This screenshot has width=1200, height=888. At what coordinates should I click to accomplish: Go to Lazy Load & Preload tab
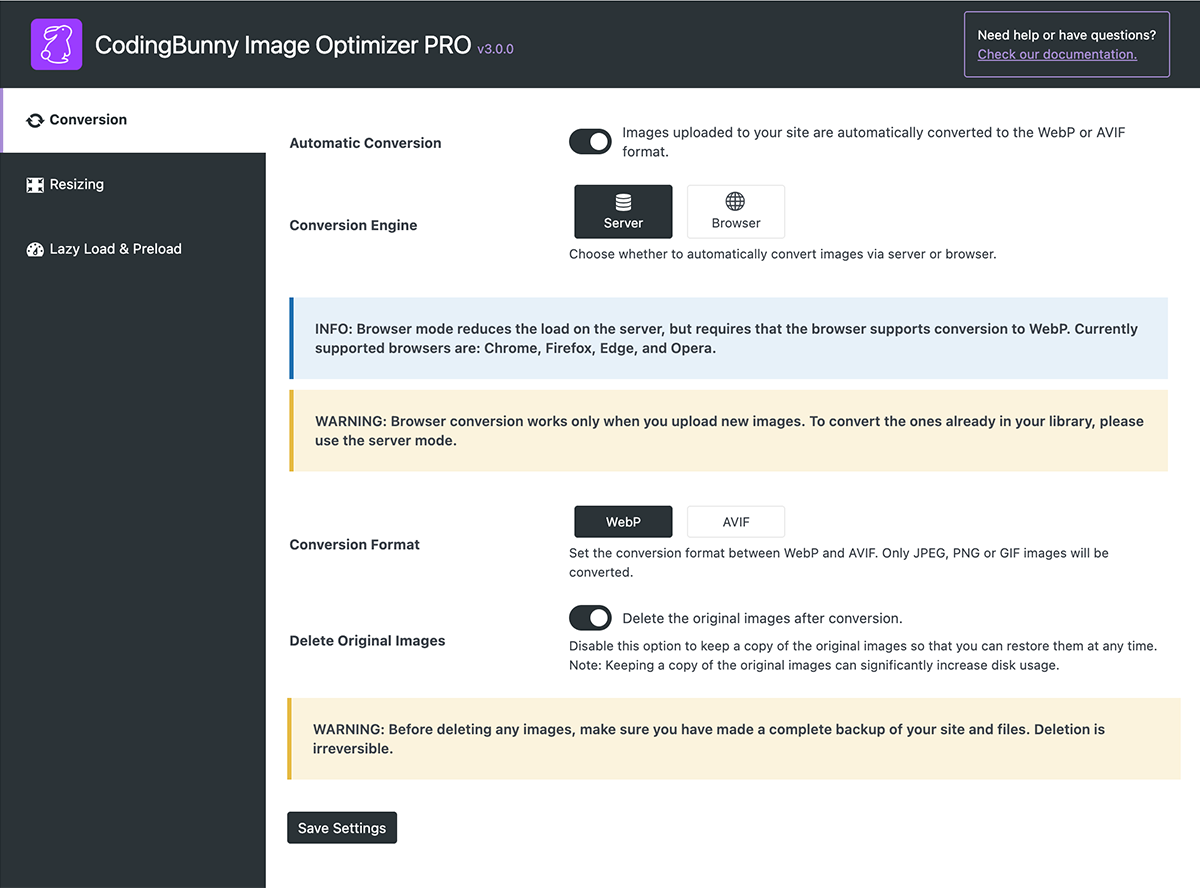pos(115,250)
